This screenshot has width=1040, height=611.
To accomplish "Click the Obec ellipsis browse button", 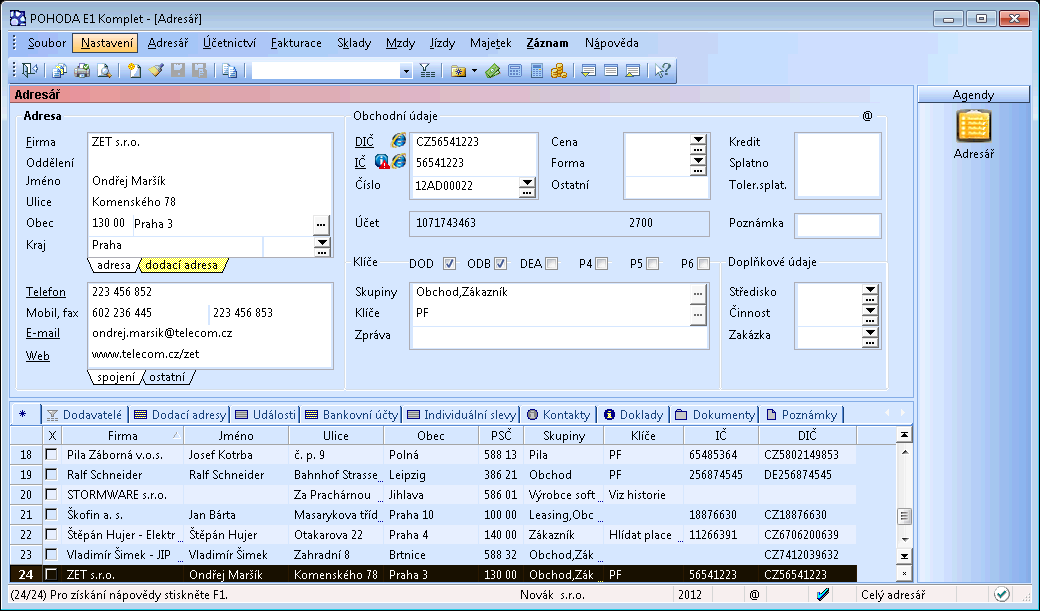I will pos(321,224).
